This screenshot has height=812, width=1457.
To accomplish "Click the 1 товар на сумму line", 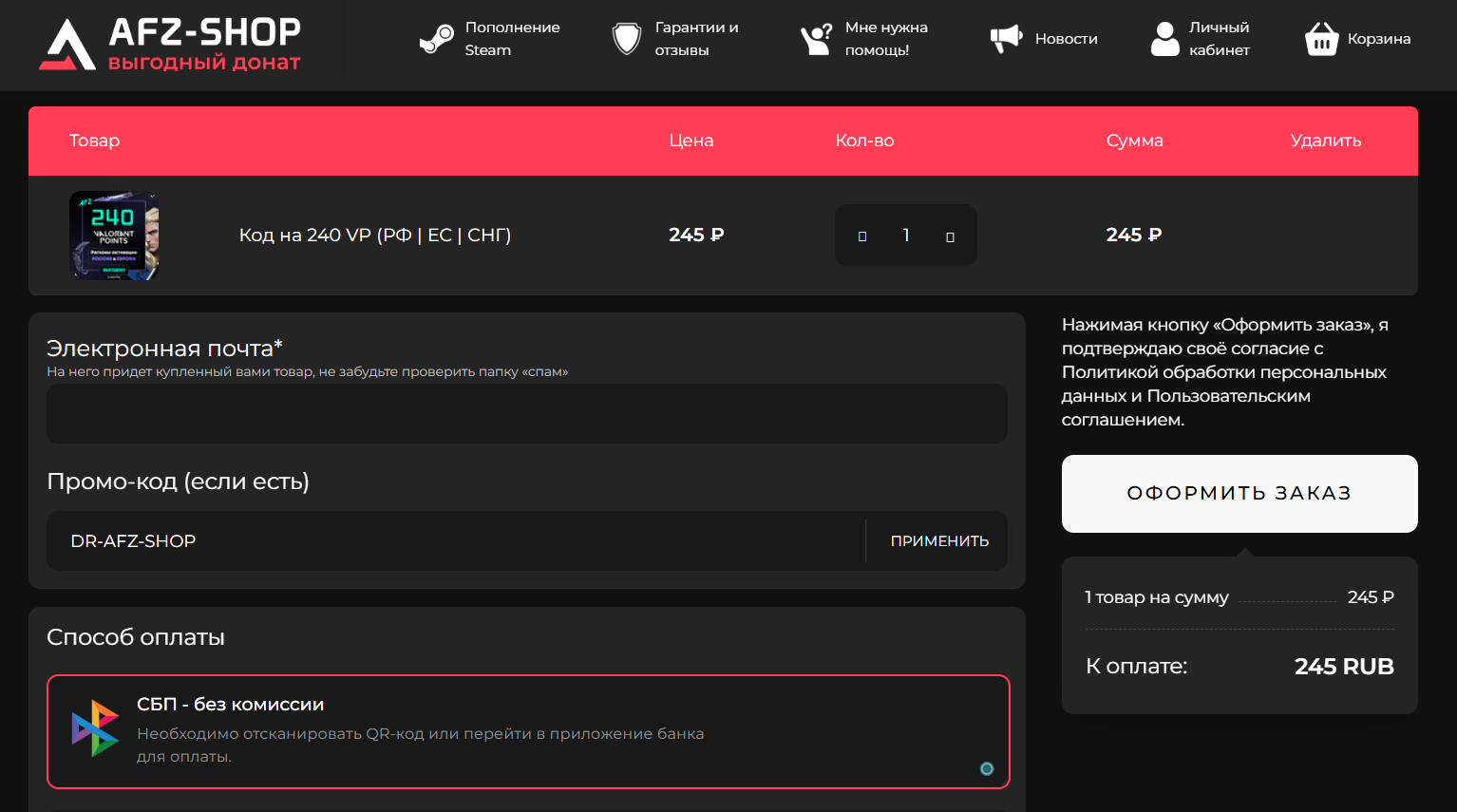I will (1239, 597).
